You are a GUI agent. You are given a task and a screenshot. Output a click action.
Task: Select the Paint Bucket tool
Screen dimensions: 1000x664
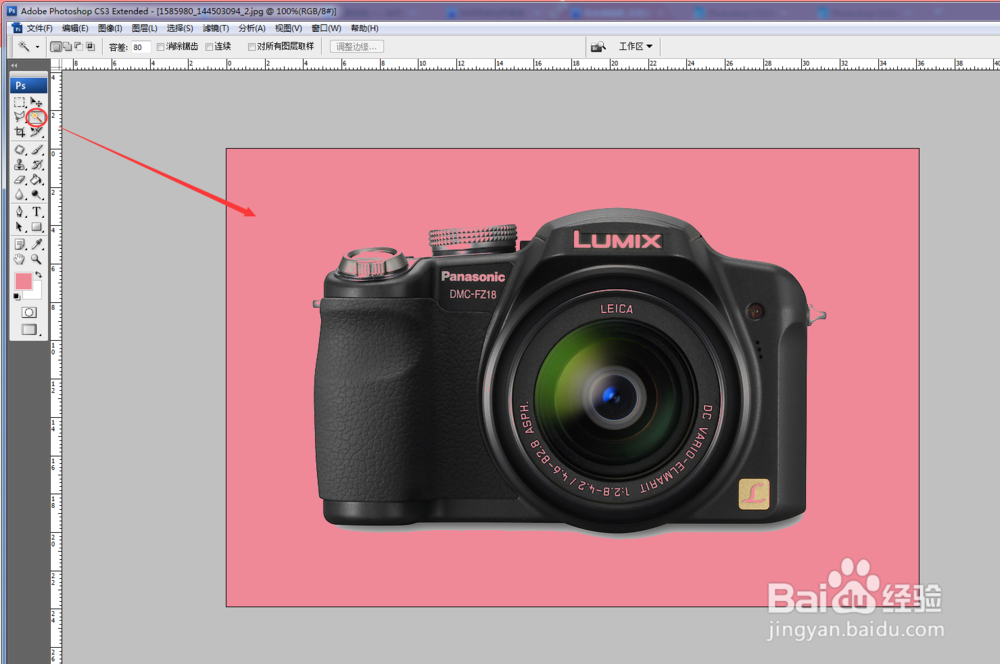coord(36,180)
